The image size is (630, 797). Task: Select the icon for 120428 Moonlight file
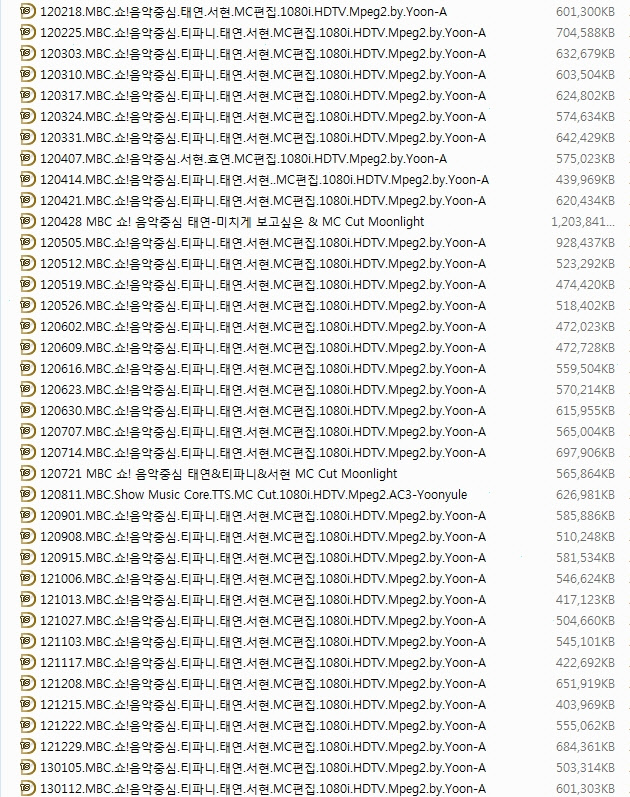[28, 221]
